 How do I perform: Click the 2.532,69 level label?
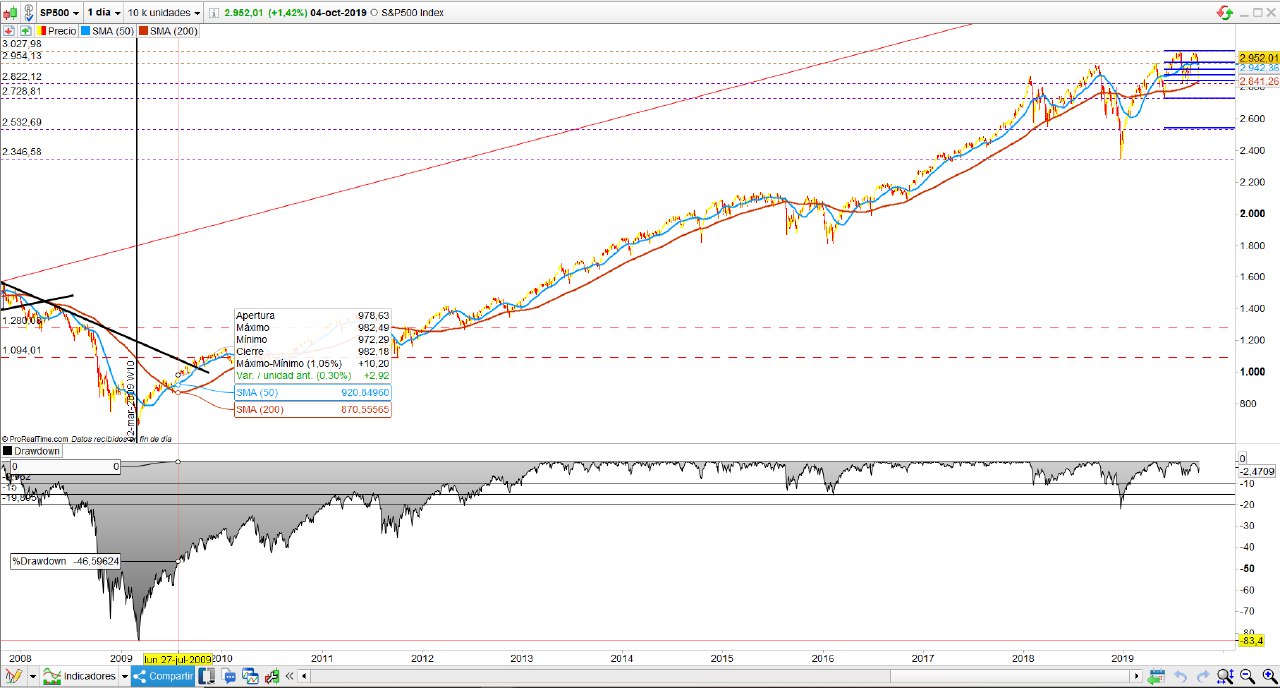pos(21,122)
